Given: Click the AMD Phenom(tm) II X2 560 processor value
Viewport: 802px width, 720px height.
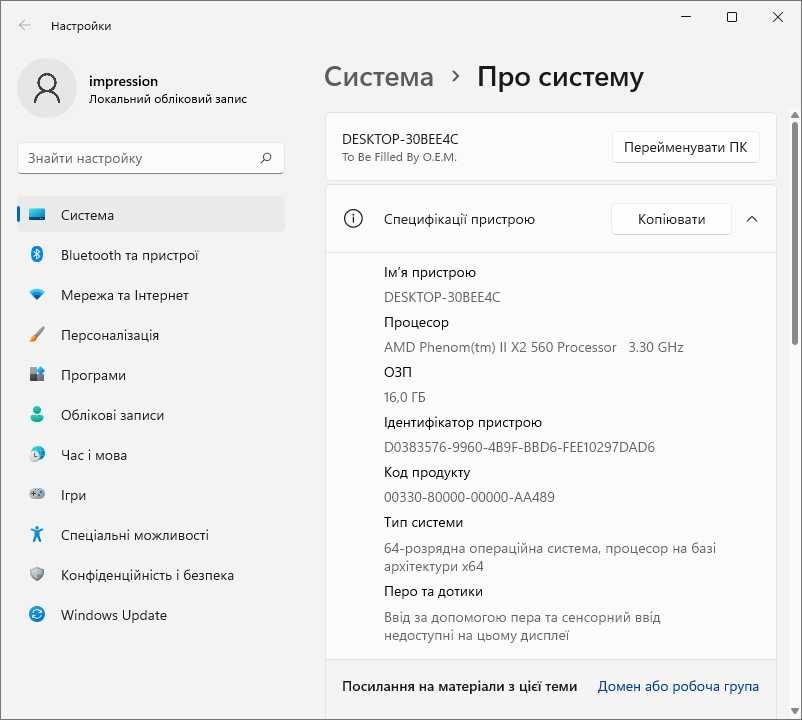Looking at the screenshot, I should coord(533,347).
